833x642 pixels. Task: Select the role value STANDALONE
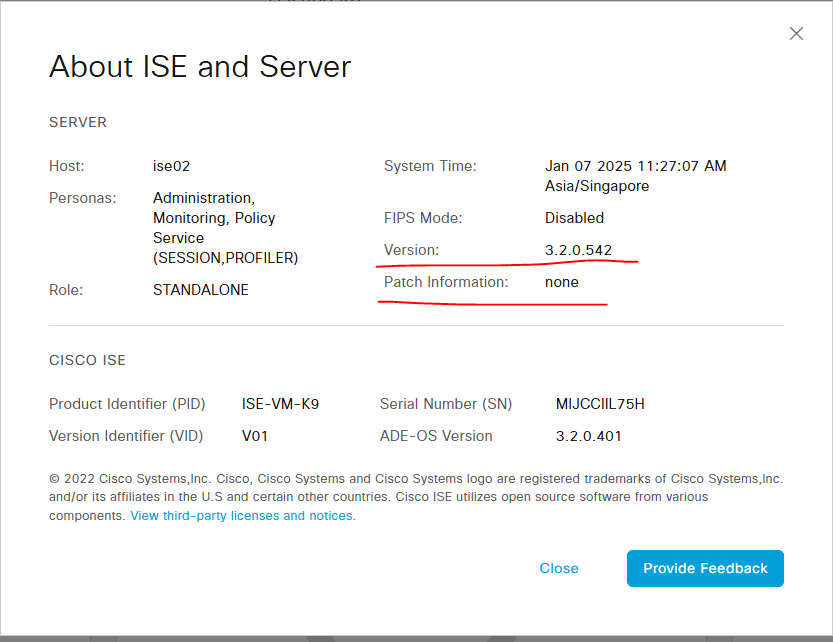tap(200, 290)
